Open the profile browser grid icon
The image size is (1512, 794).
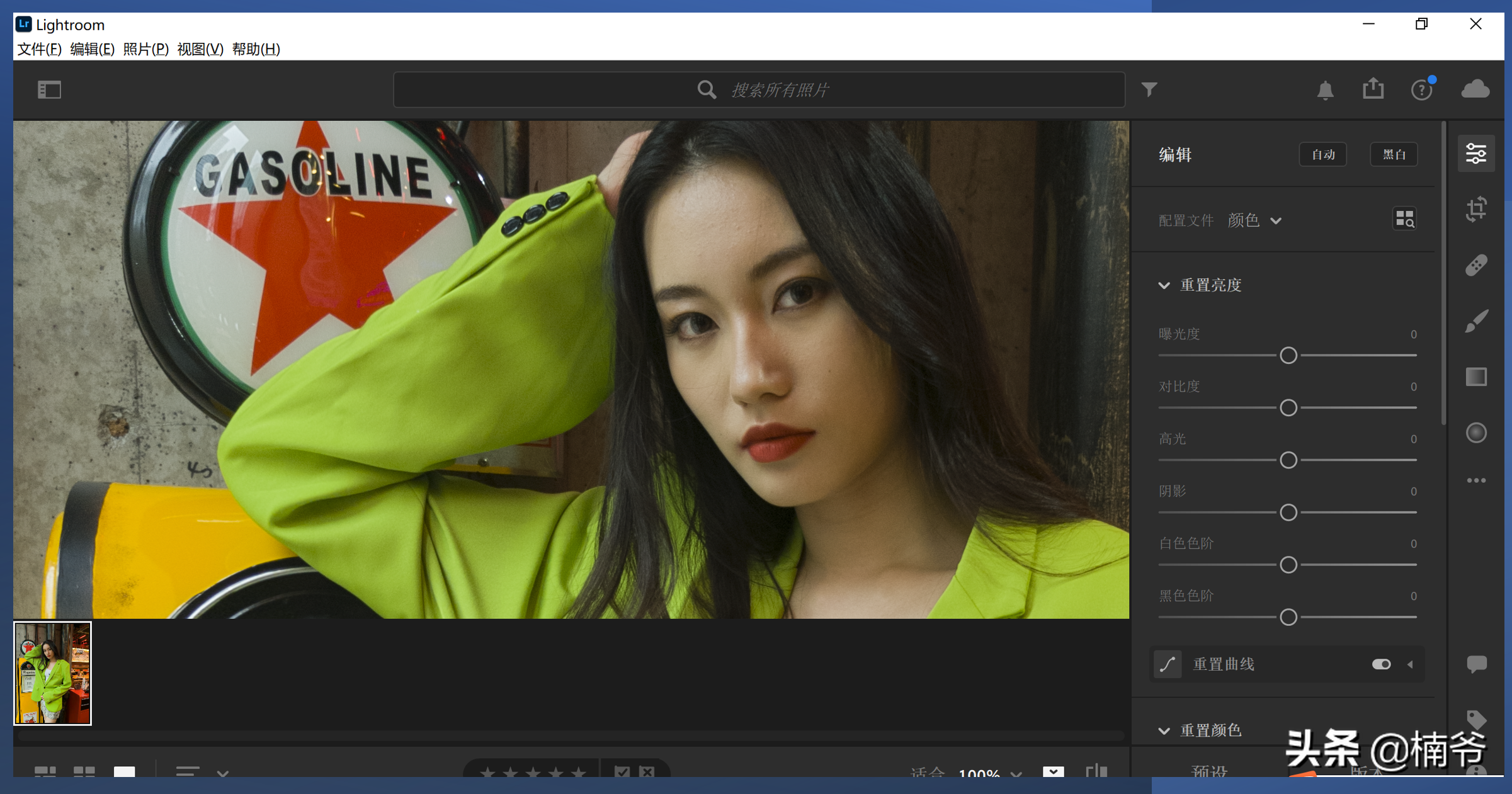pyautogui.click(x=1404, y=219)
